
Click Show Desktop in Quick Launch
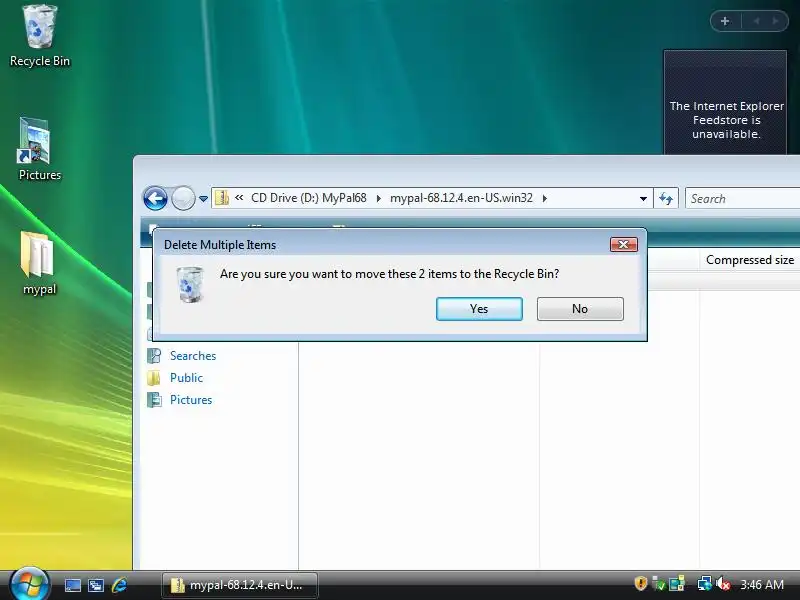tap(72, 585)
